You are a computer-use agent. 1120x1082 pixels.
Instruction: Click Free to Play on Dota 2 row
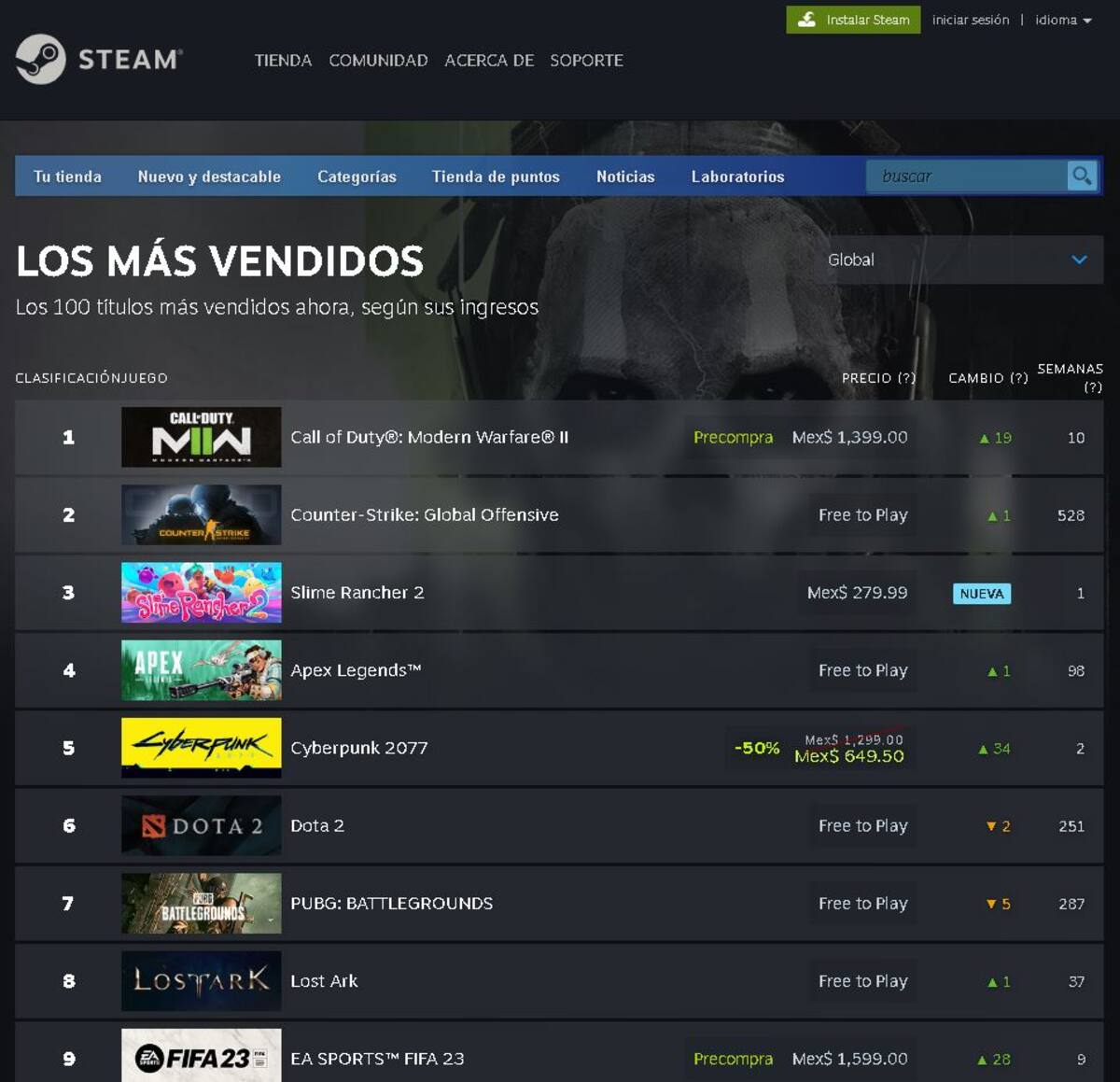pos(862,825)
